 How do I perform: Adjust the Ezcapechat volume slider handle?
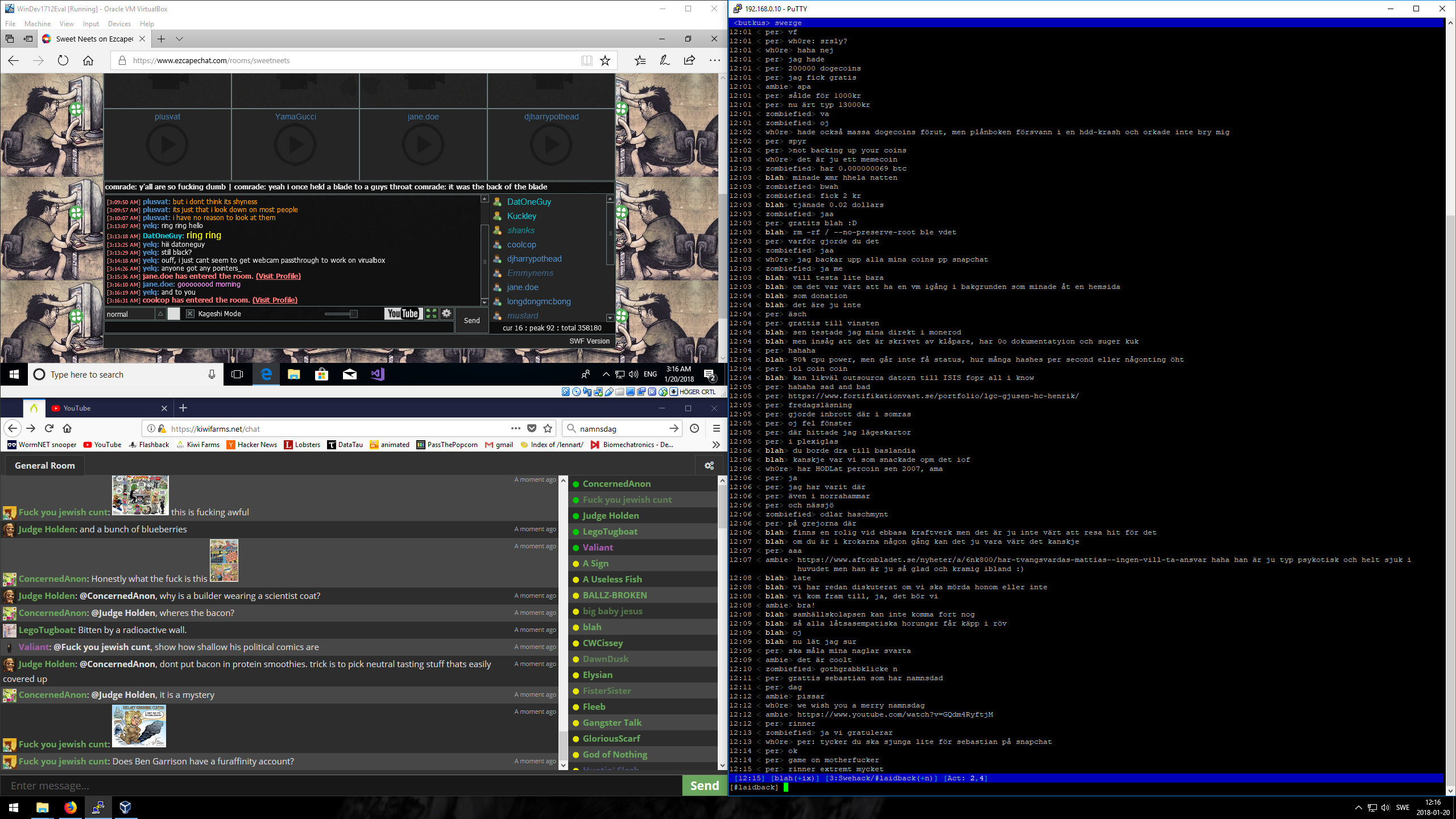pos(354,314)
